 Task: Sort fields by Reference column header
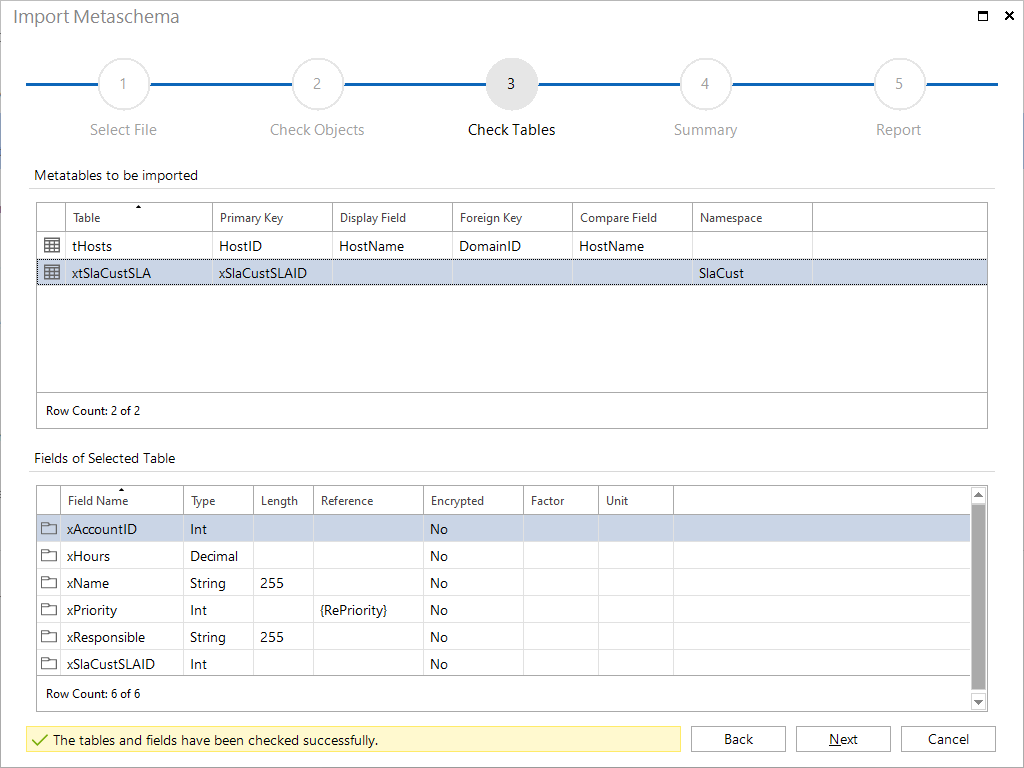point(368,500)
